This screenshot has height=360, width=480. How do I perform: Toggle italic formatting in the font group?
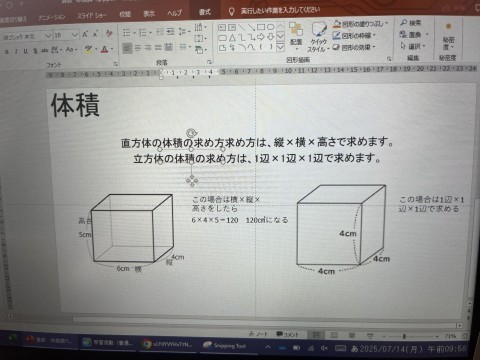pyautogui.click(x=16, y=51)
